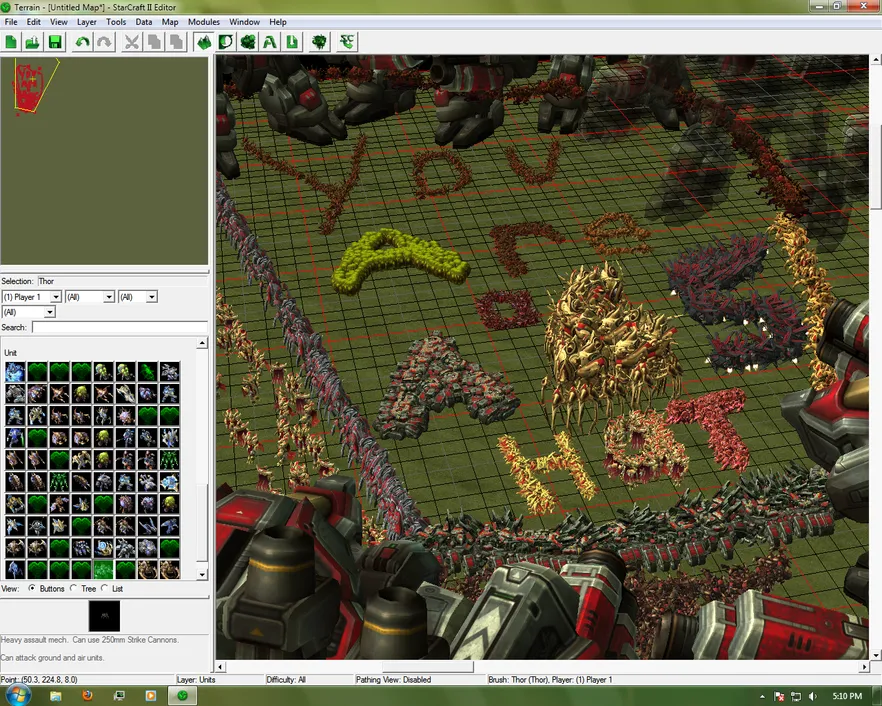Switch palette view to List

(105, 588)
